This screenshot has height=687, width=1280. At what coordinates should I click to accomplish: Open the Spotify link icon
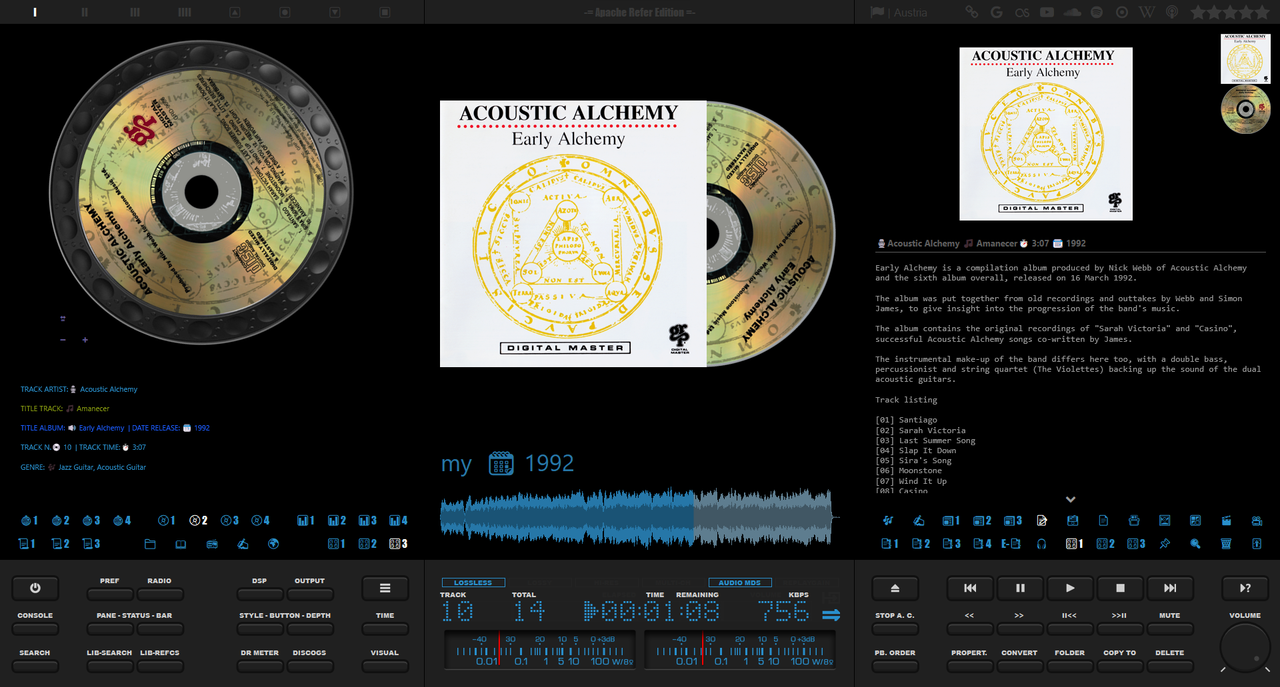1096,12
